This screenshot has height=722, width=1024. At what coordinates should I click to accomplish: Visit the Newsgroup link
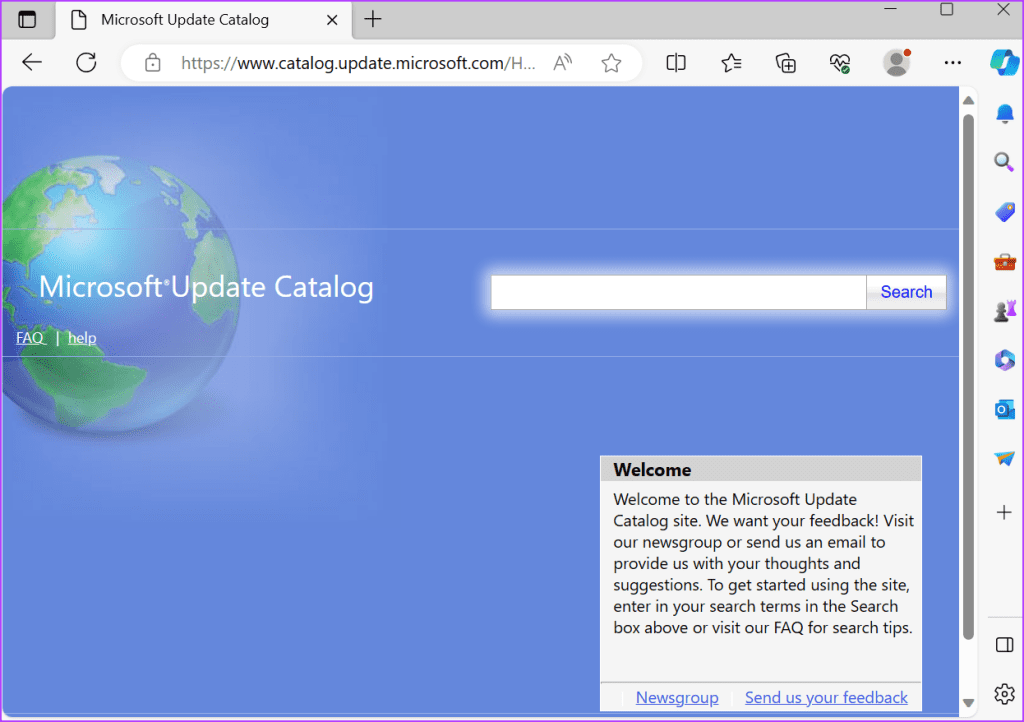[677, 697]
